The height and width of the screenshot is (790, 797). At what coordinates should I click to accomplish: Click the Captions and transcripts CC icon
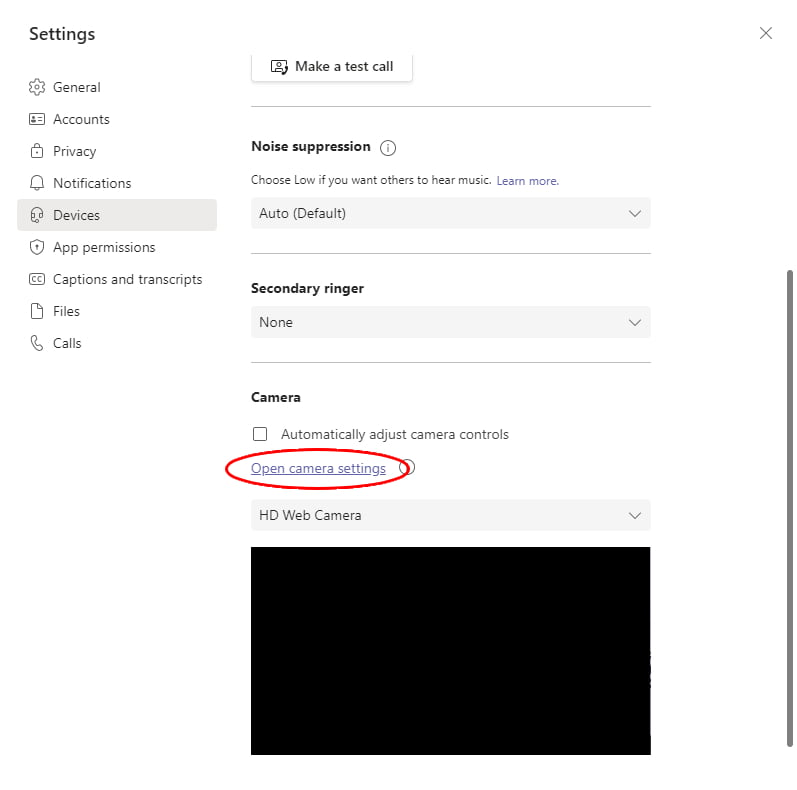point(37,279)
